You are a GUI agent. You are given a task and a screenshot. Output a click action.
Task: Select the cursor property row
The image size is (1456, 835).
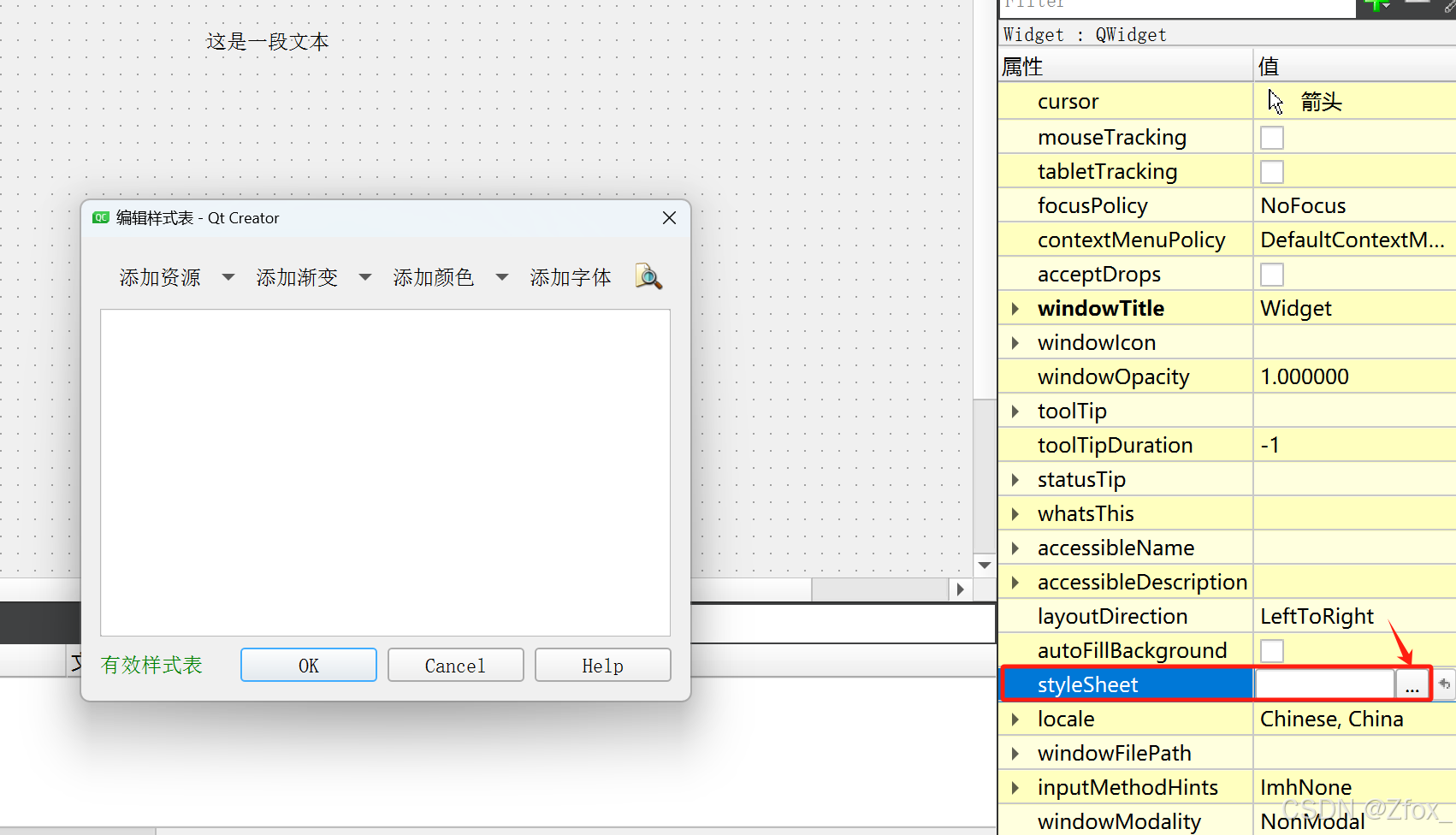(x=1227, y=102)
